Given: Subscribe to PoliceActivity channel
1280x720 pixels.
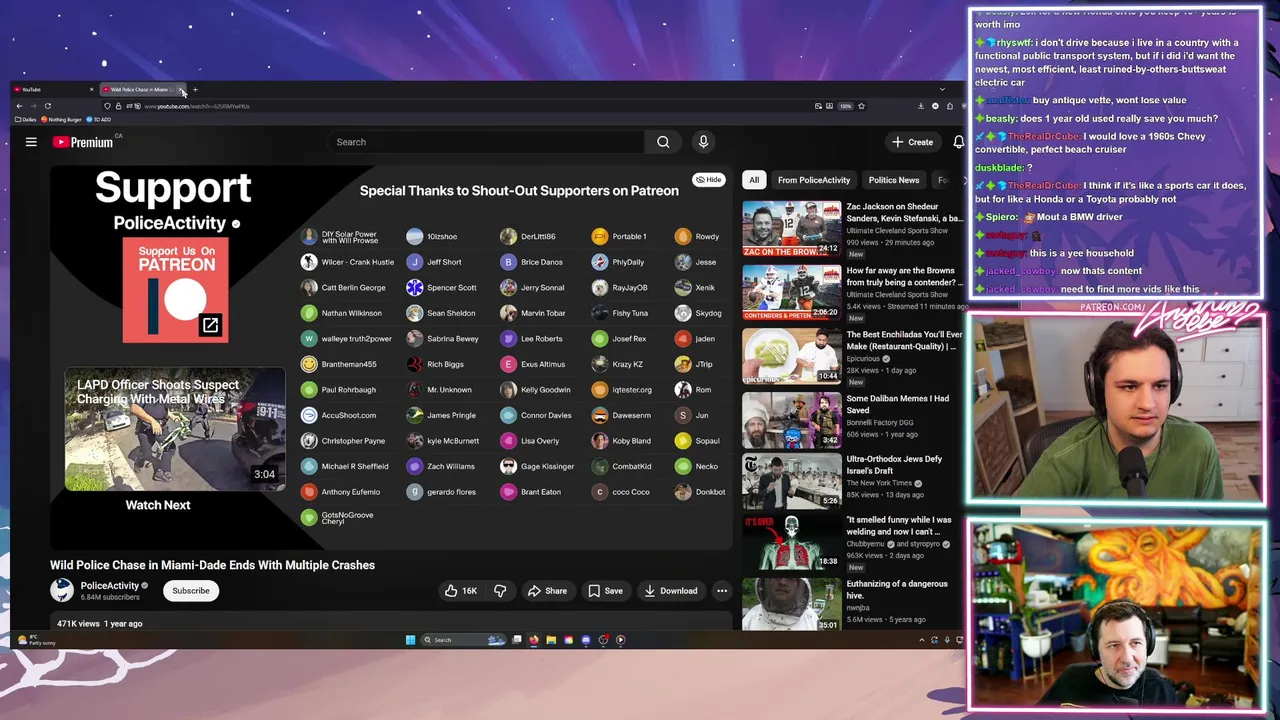Looking at the screenshot, I should tap(191, 591).
